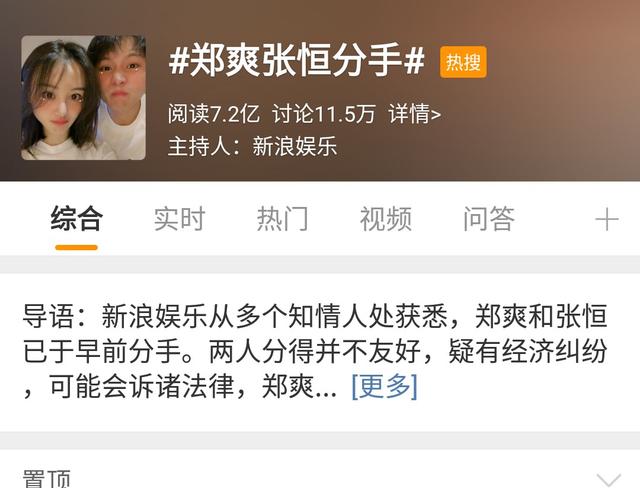Tap the plus icon beside the tabs

(x=607, y=220)
